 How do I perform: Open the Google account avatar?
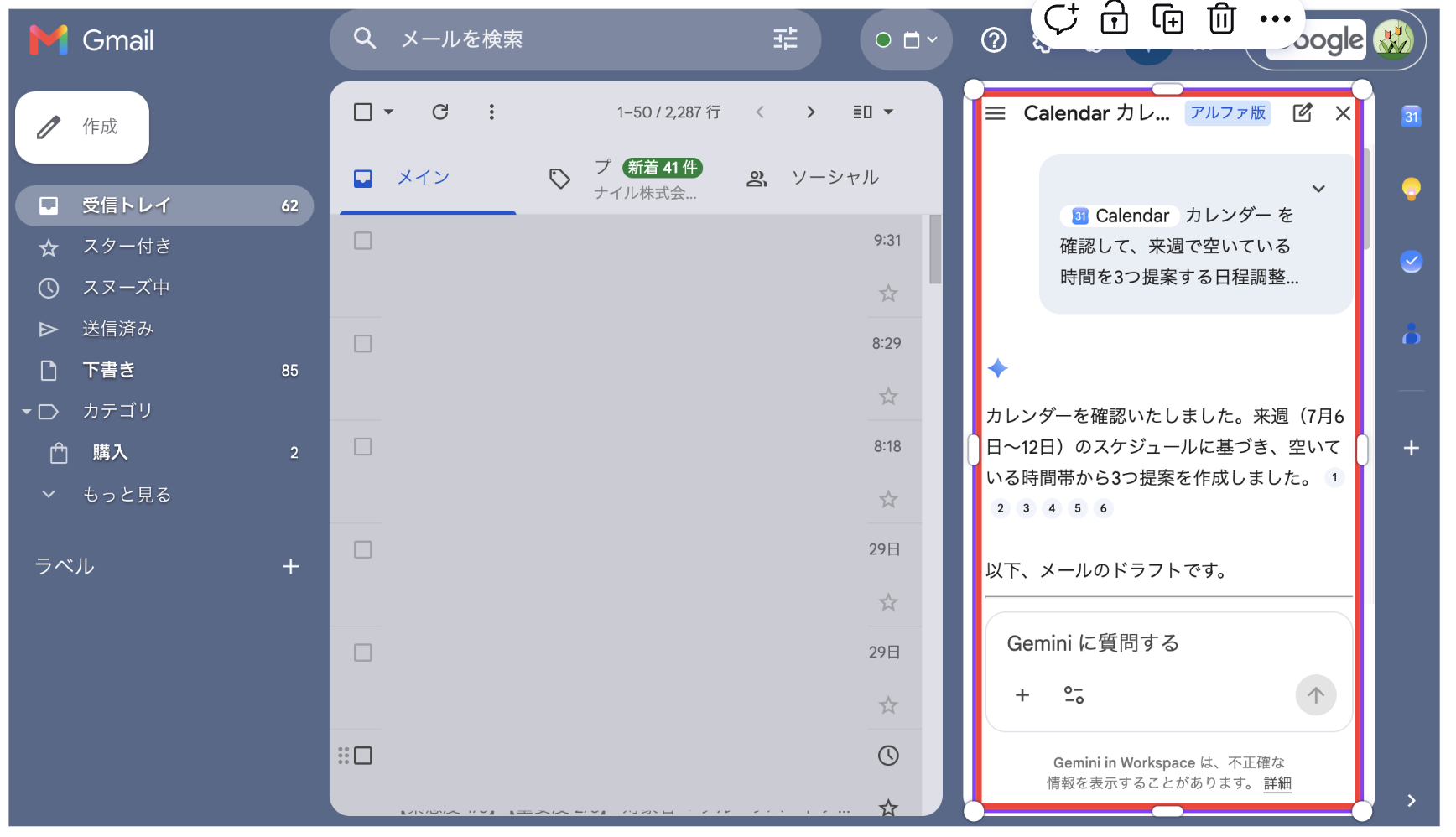[1393, 39]
